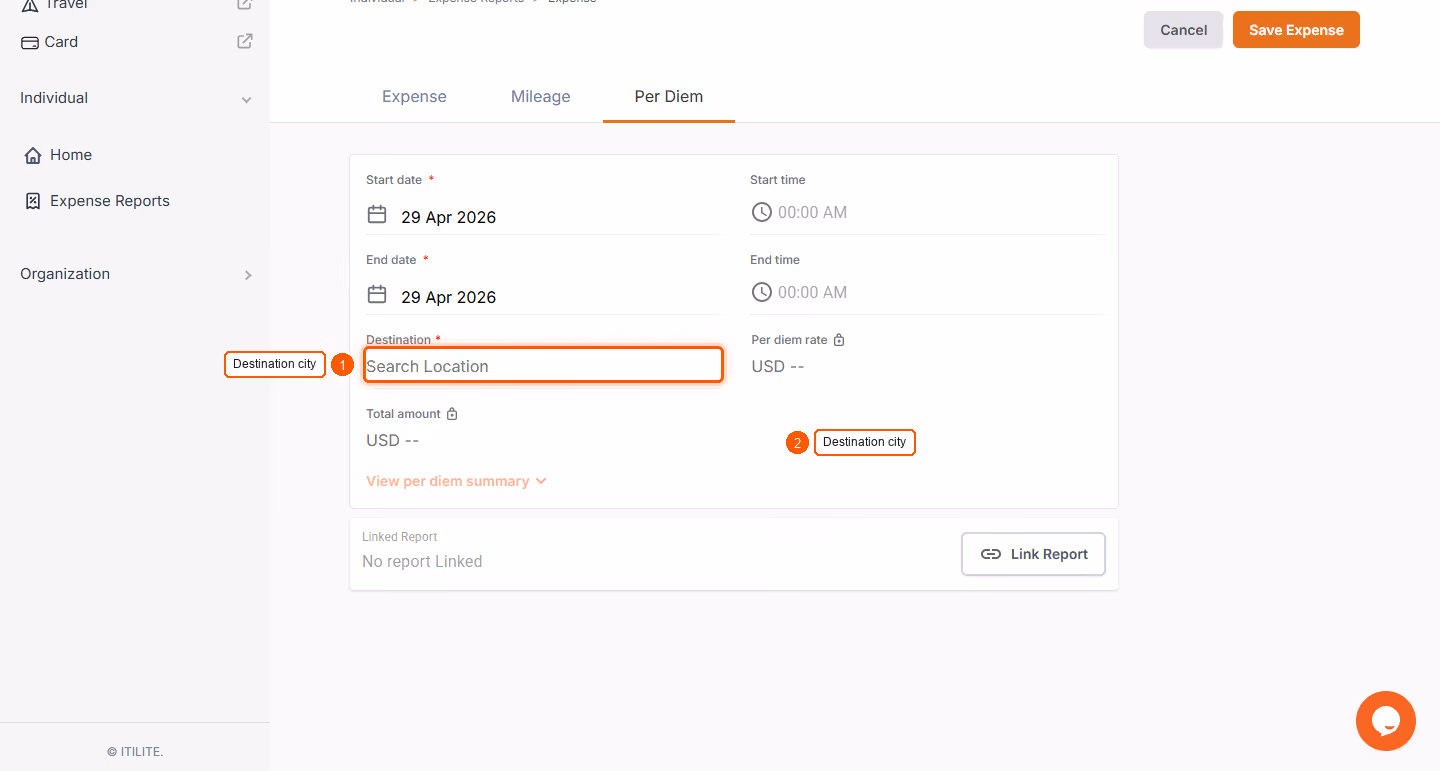
Task: Click the Cancel button
Action: click(x=1184, y=30)
